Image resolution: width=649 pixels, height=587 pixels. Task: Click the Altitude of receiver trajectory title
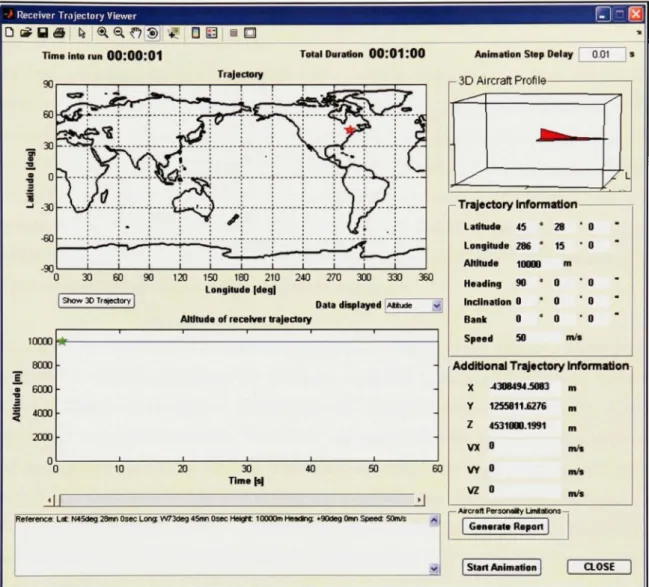(x=246, y=319)
